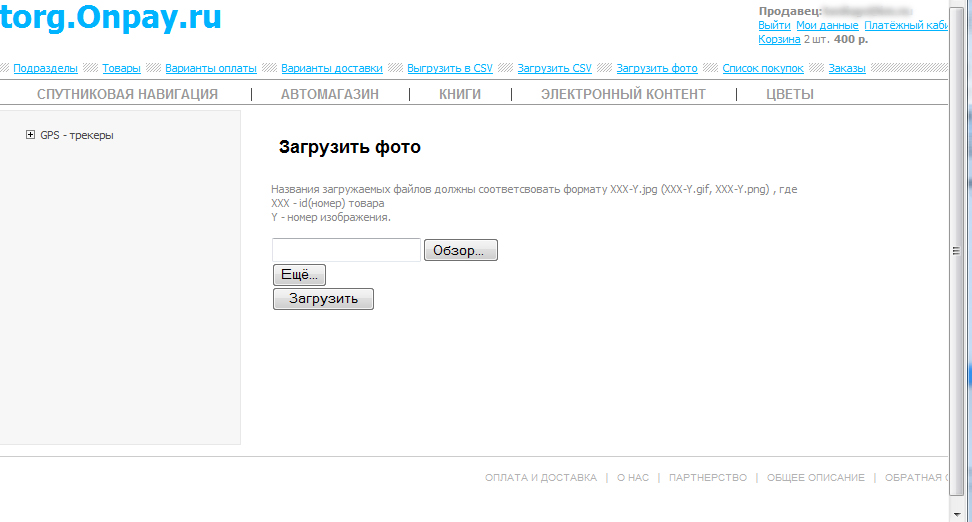Expand the GPS - трекеры tree node

[31, 135]
